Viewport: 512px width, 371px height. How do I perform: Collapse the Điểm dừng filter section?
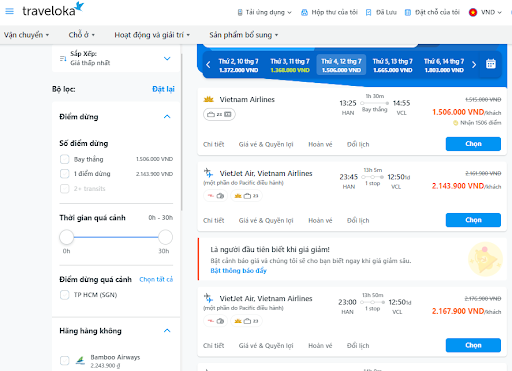pyautogui.click(x=167, y=117)
